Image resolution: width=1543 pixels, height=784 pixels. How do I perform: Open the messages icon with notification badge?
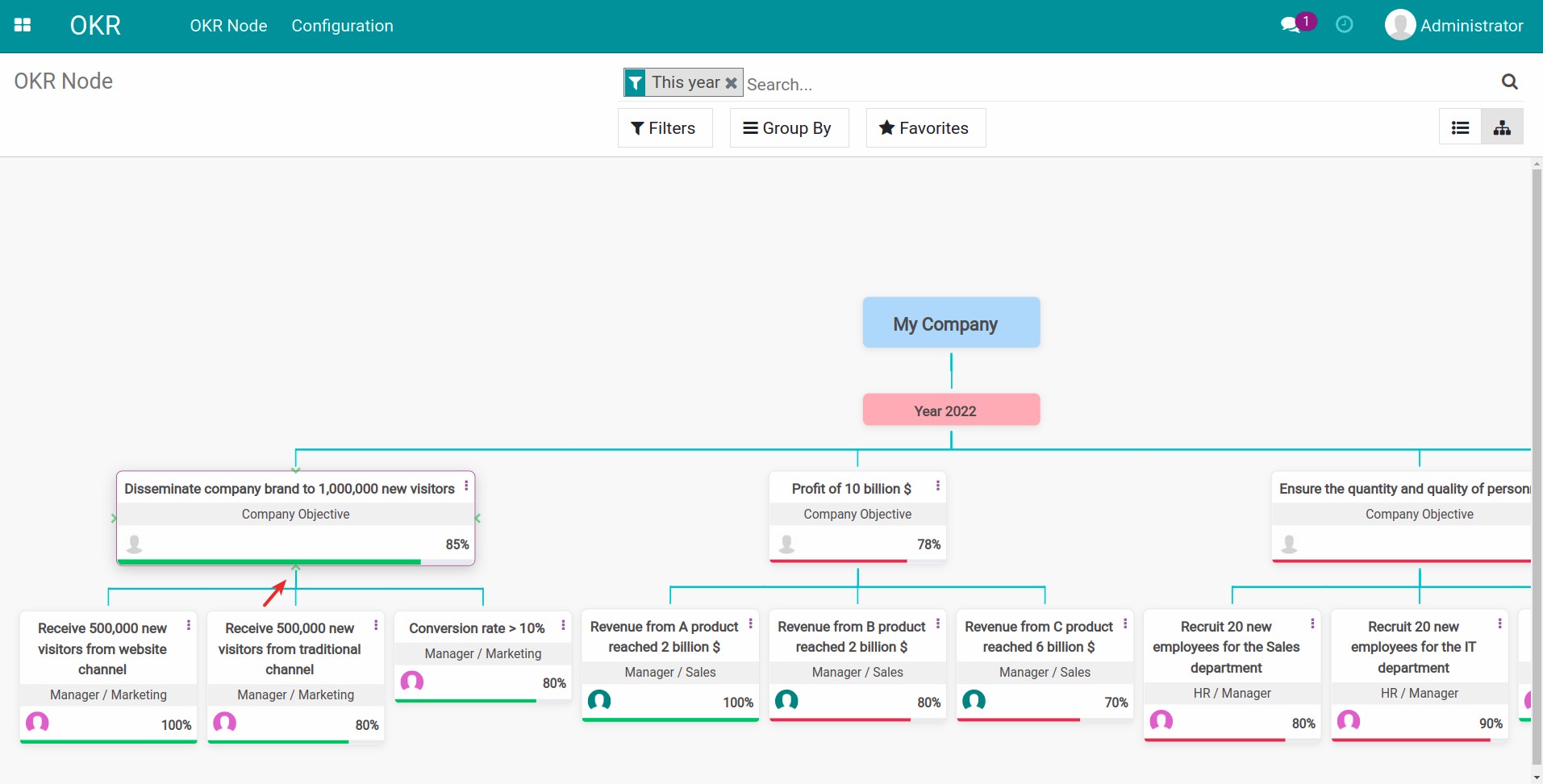1292,25
